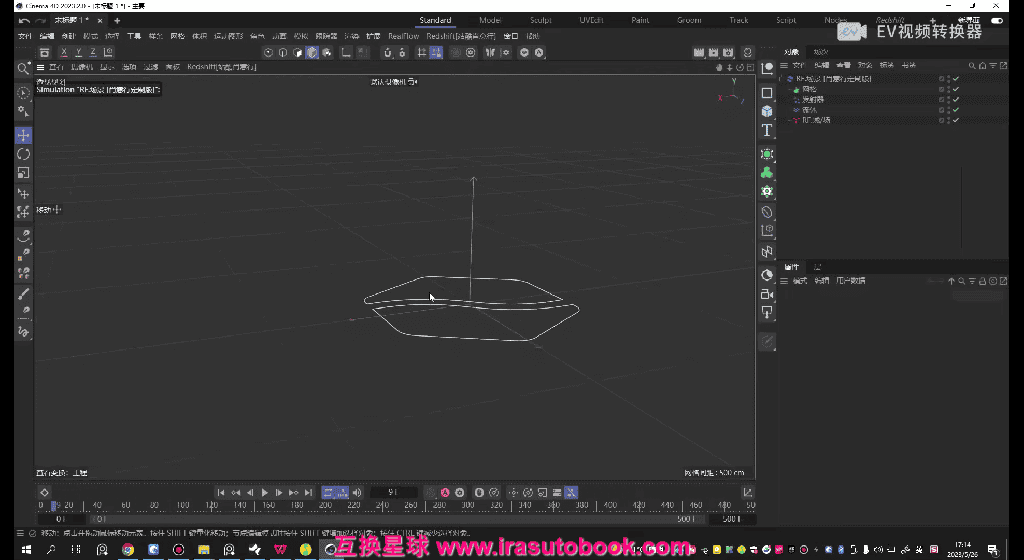Select the Scale tool in left toolbar

click(24, 173)
